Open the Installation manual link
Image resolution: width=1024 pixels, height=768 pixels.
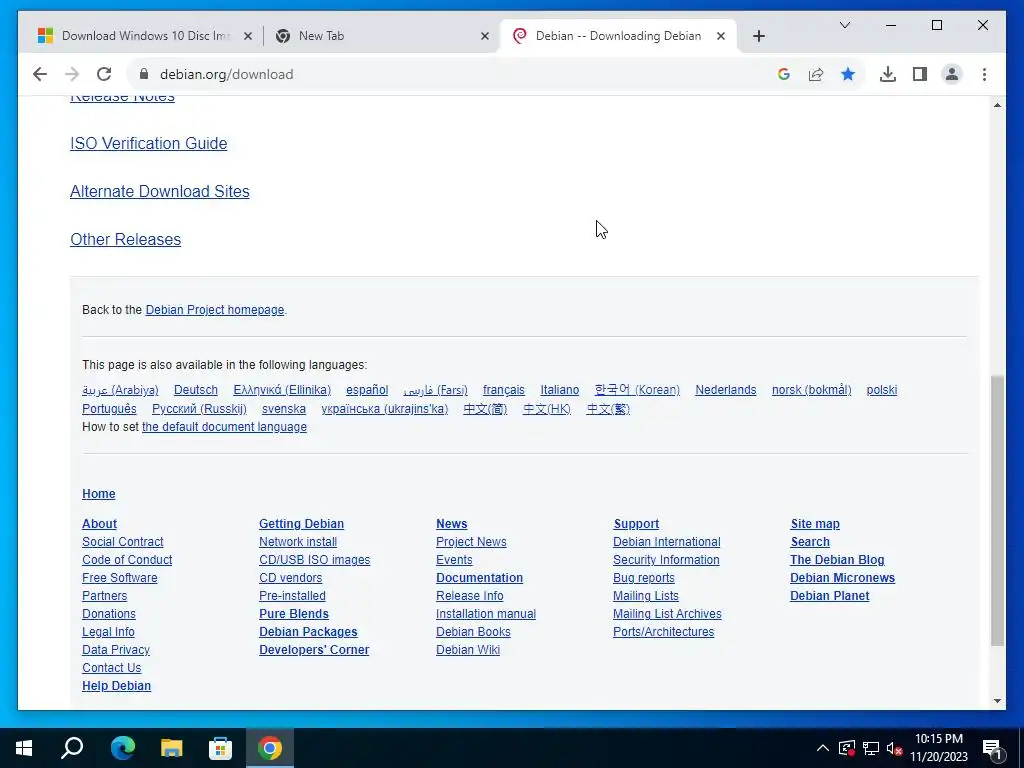point(486,614)
